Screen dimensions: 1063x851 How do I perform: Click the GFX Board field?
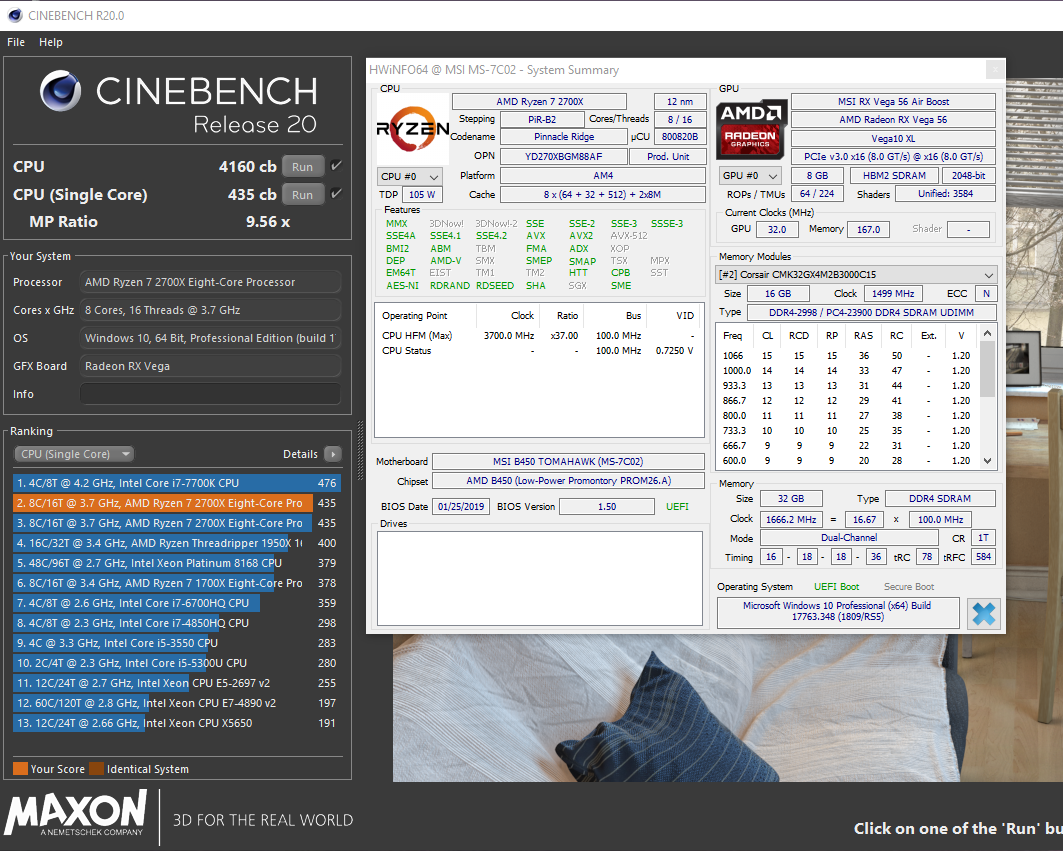tap(210, 366)
